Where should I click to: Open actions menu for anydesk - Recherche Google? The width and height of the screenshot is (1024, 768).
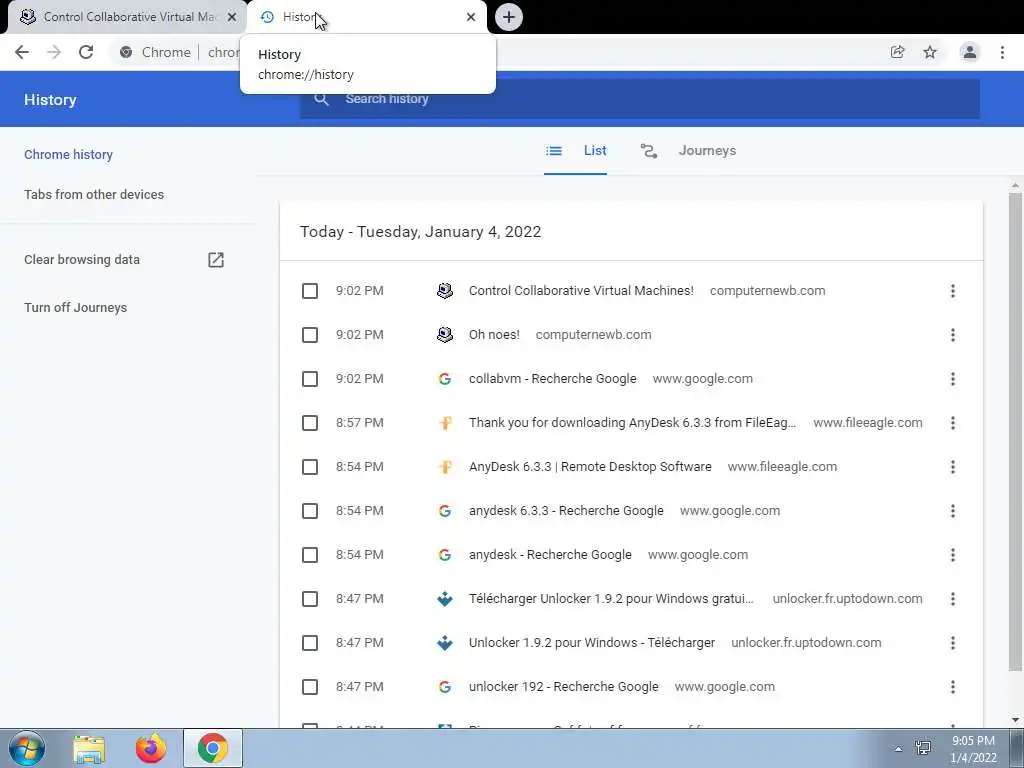953,555
